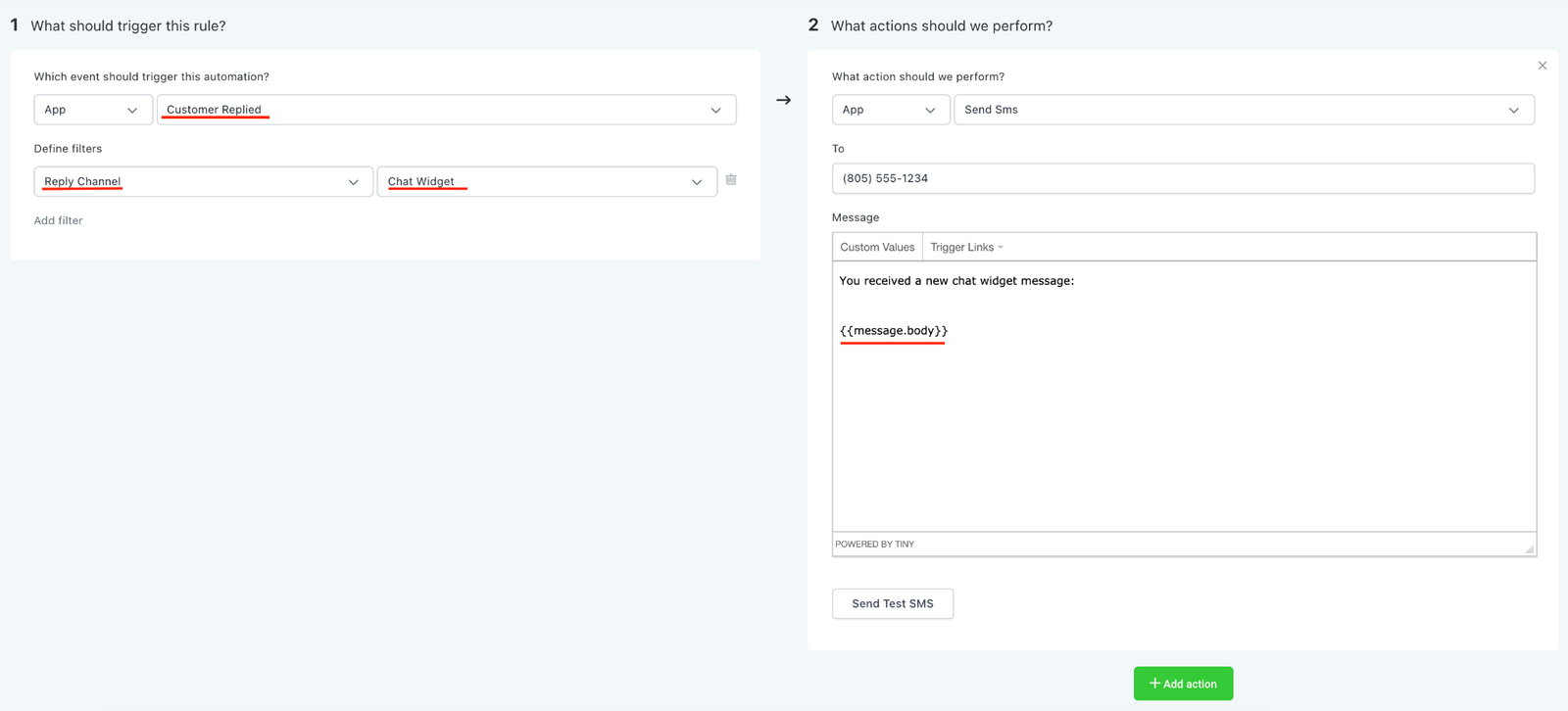Click the arrow between trigger and action

(783, 100)
